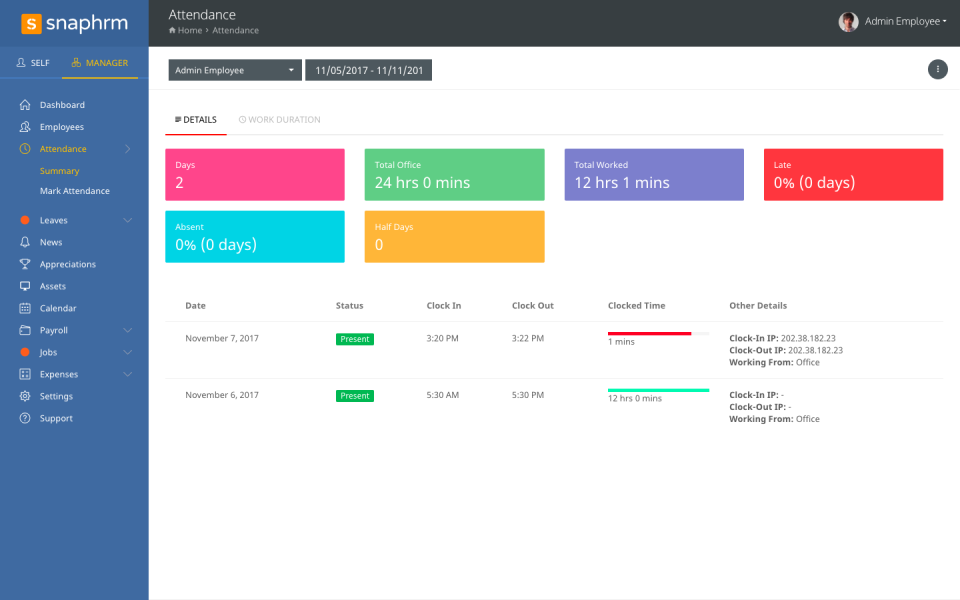This screenshot has width=960, height=600.
Task: Open Calendar via its calendar icon
Action: tap(24, 308)
